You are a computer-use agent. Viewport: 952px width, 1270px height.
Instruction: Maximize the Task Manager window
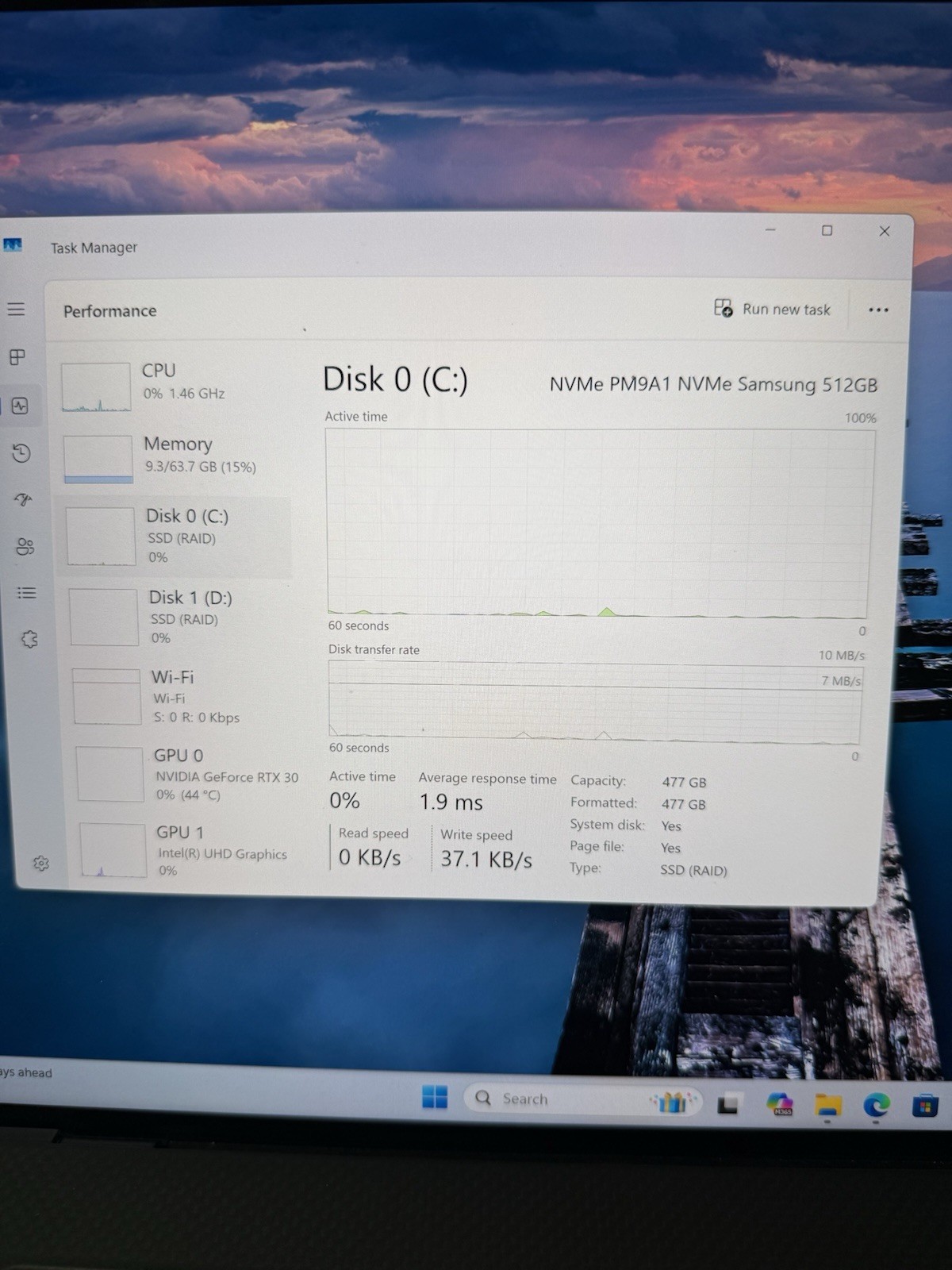pos(827,230)
